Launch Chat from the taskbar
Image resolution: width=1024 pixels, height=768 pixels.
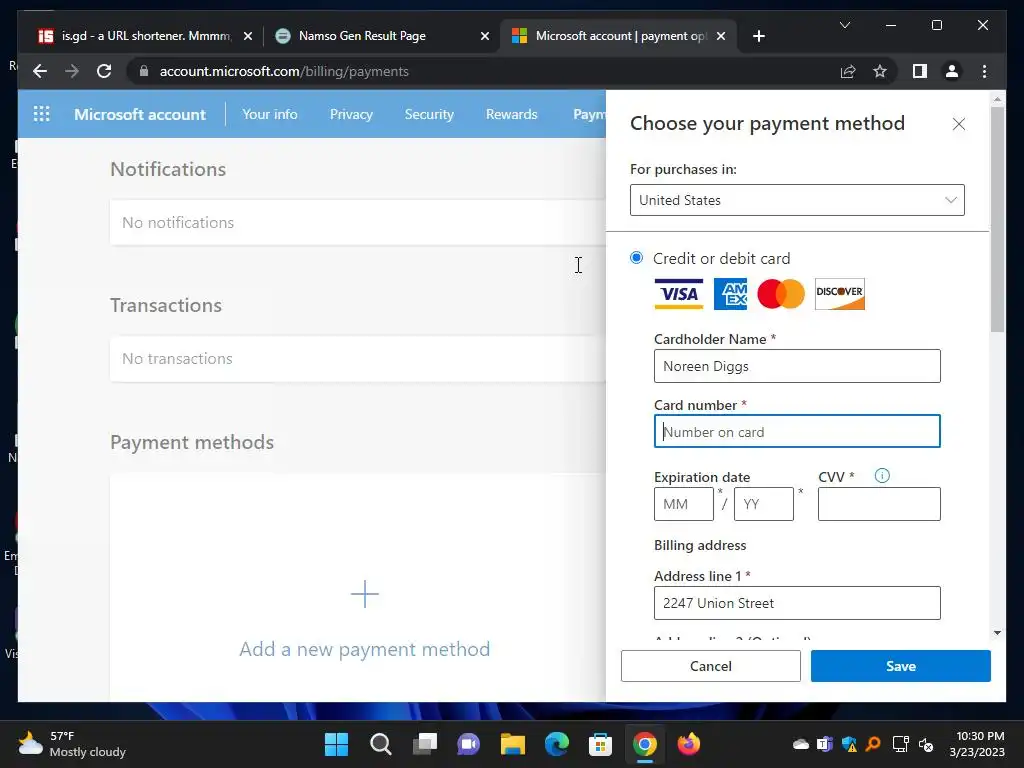(x=468, y=744)
